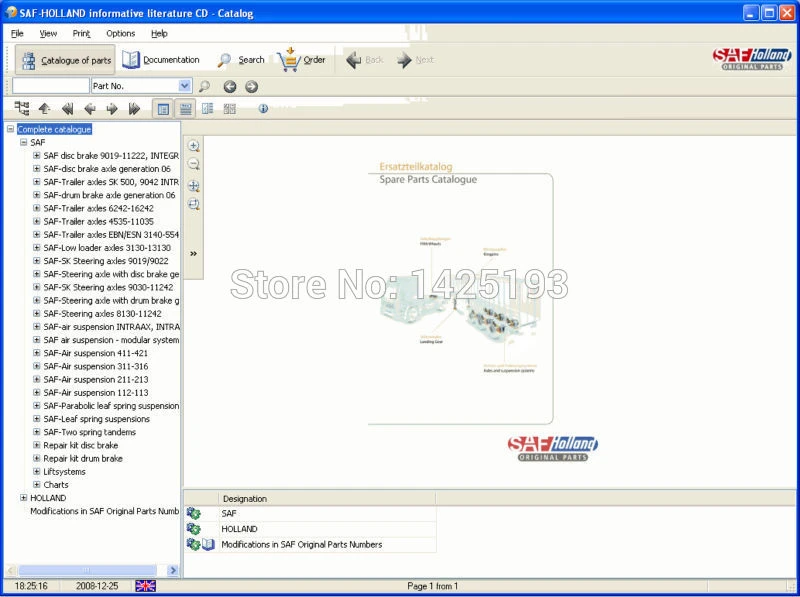Click the tree structure icon in navigation toolbar
Screen dimensions: 800x597
pos(22,108)
